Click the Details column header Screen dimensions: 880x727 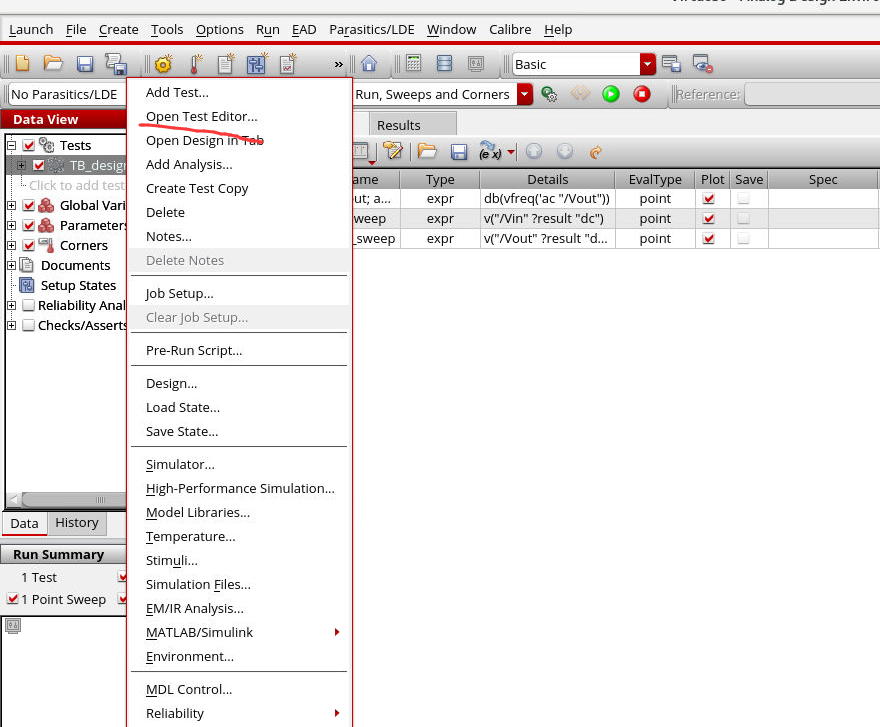click(x=547, y=180)
